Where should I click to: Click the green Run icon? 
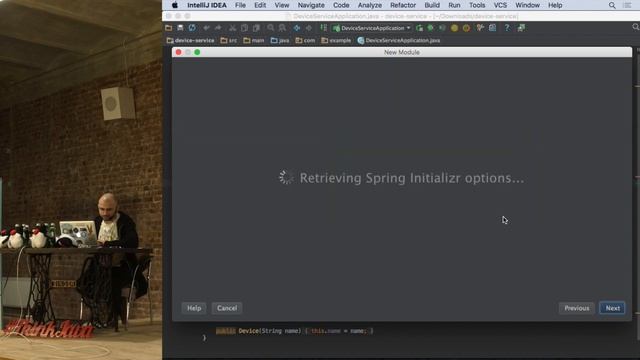coord(419,28)
